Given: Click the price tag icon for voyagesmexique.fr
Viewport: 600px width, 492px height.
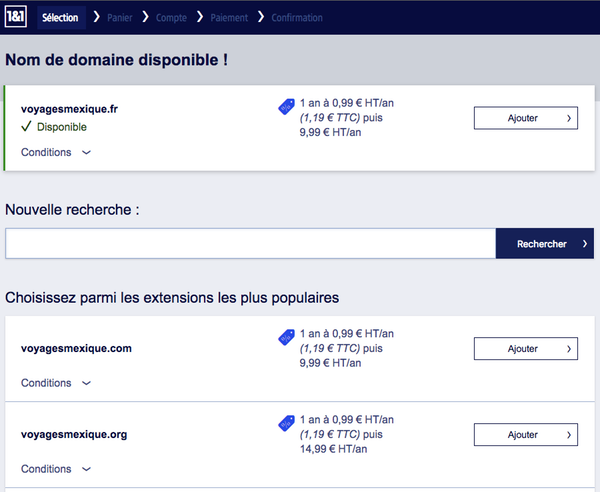Looking at the screenshot, I should click(x=286, y=108).
